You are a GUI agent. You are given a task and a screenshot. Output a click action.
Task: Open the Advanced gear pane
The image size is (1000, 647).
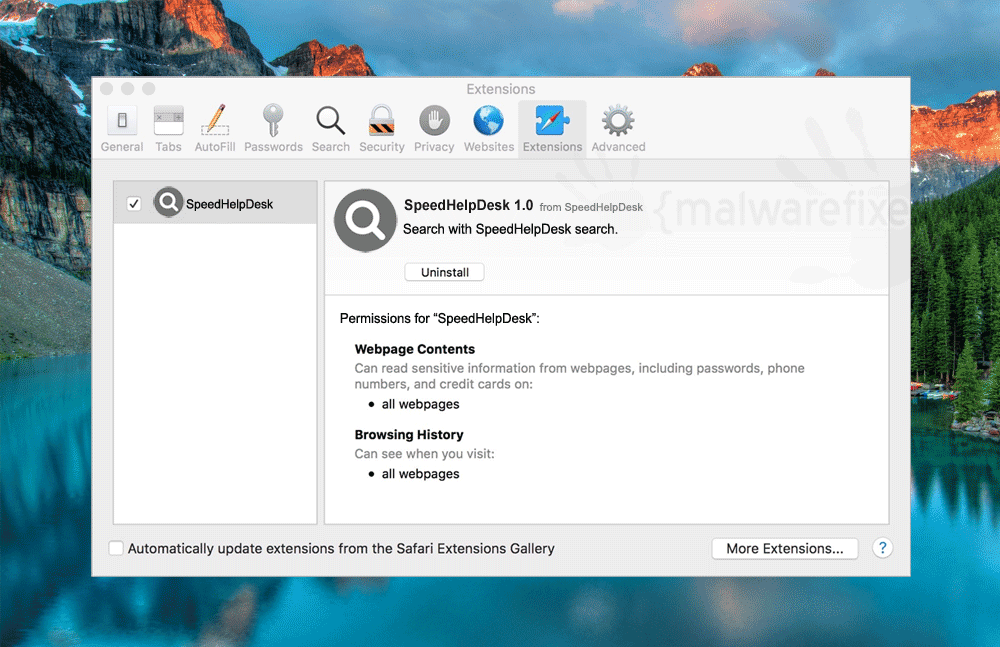tap(618, 129)
